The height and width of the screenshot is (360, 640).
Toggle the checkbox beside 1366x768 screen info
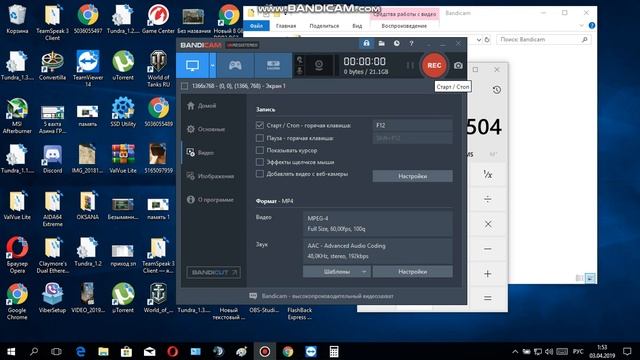pyautogui.click(x=184, y=86)
